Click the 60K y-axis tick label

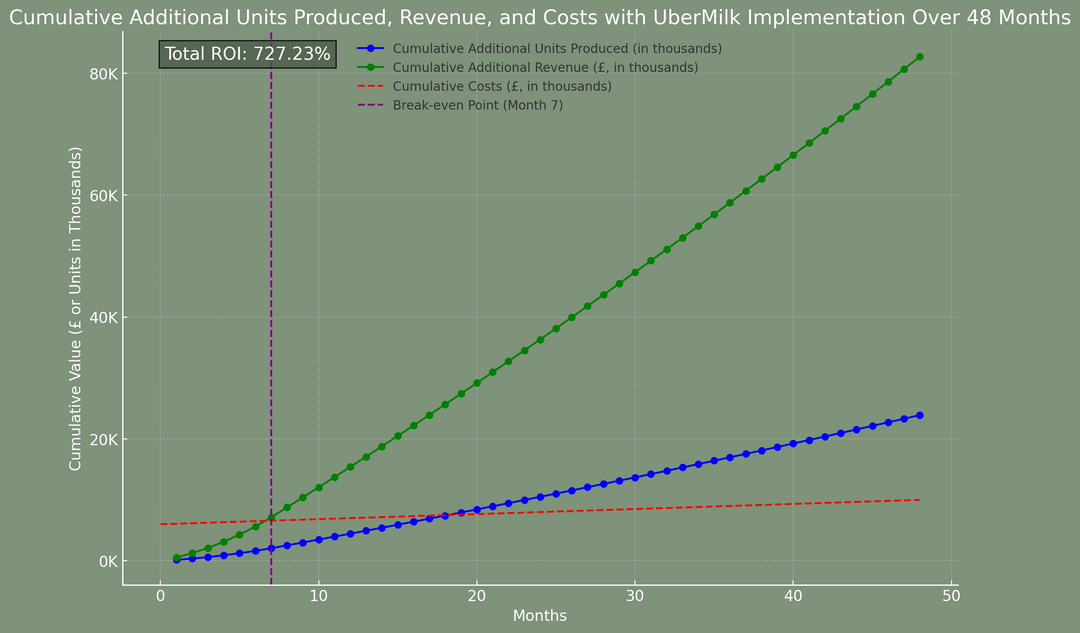click(x=103, y=196)
